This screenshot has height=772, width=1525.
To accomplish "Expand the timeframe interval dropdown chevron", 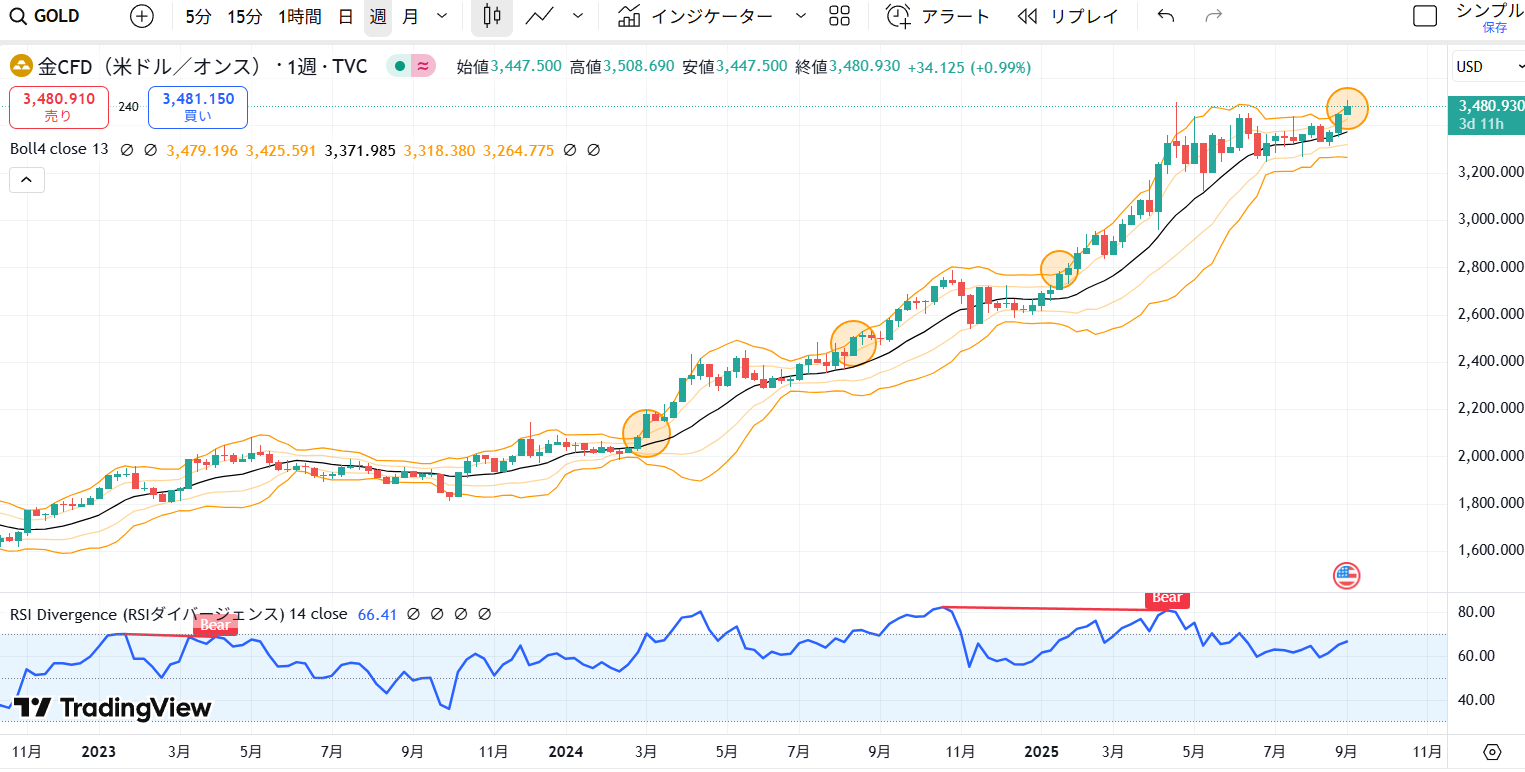I will point(442,16).
